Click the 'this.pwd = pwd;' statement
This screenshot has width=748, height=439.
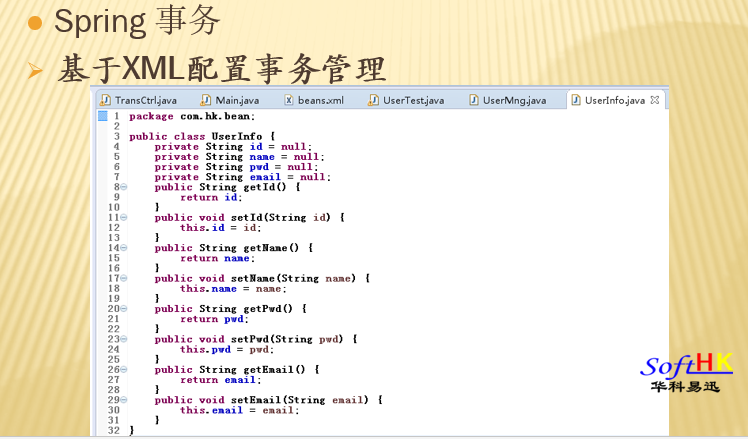227,350
